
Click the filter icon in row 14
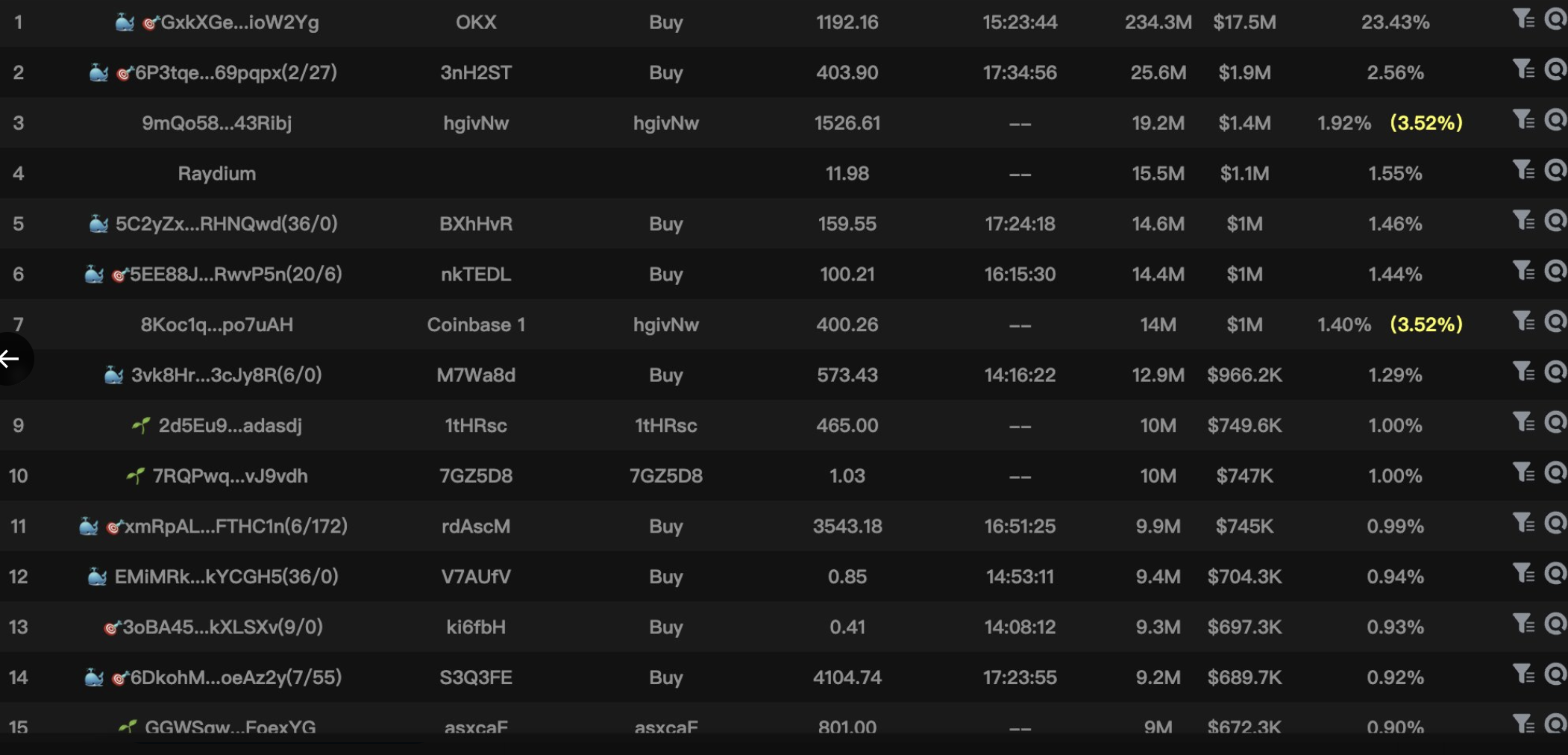point(1522,674)
